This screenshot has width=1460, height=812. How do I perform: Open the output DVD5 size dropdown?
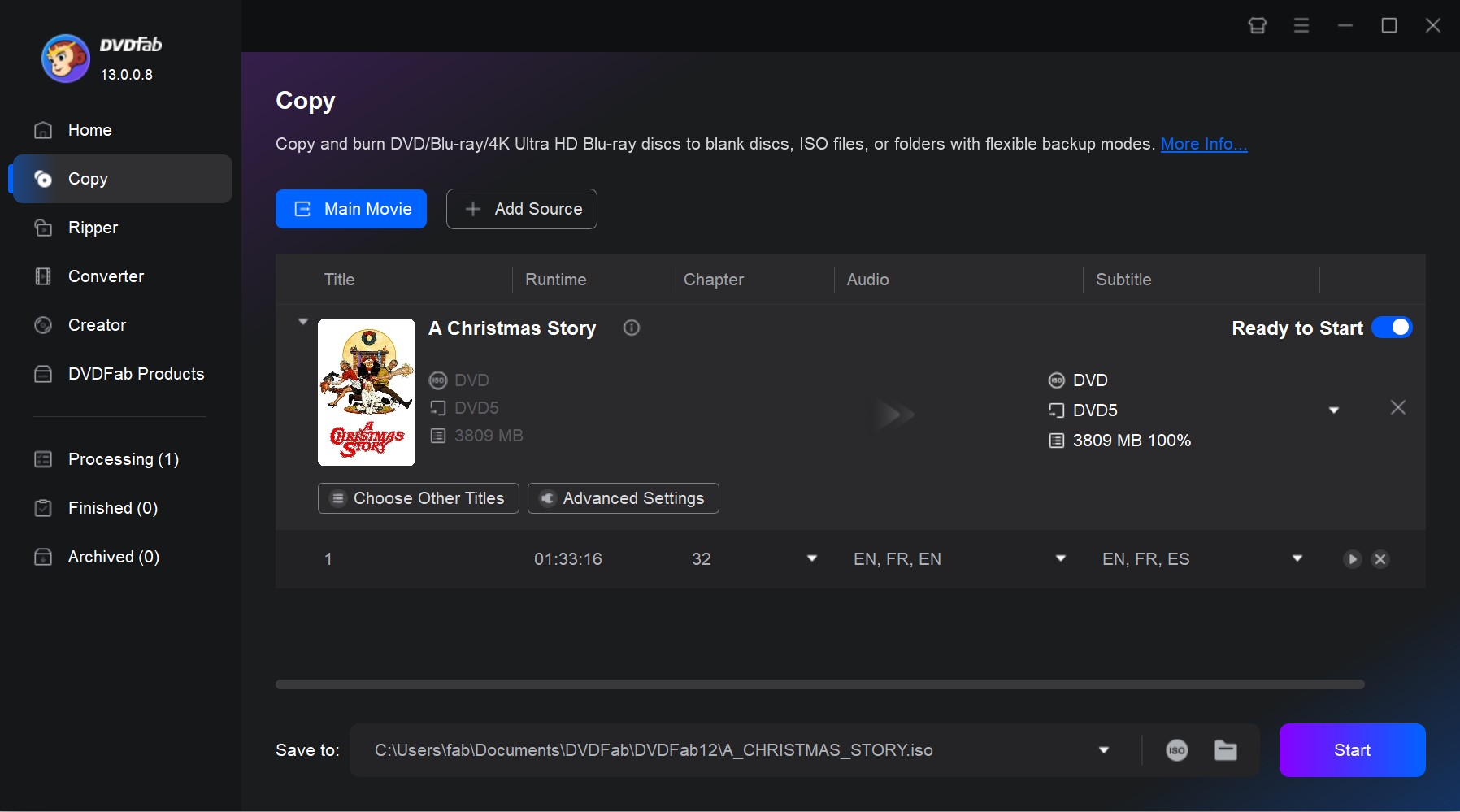[1333, 410]
